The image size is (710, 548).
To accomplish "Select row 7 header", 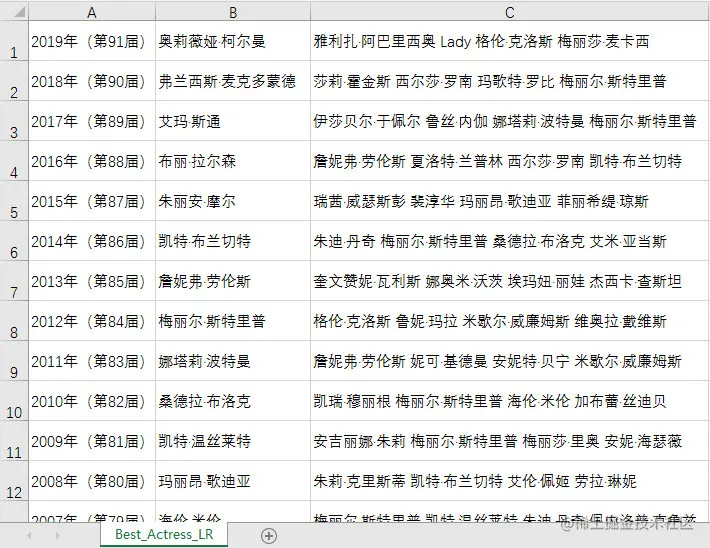I will (x=14, y=280).
